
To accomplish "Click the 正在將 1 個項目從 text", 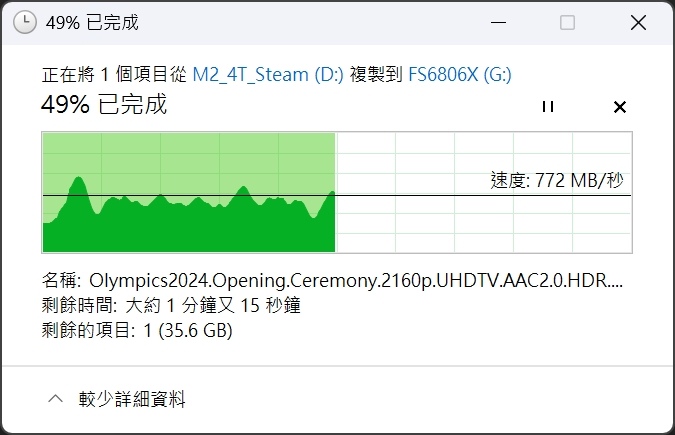I will [x=115, y=75].
